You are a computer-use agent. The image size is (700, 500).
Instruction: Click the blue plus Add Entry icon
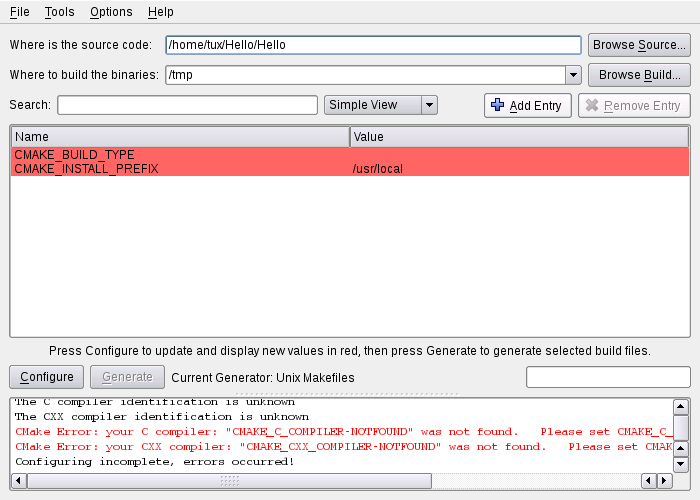pyautogui.click(x=498, y=106)
